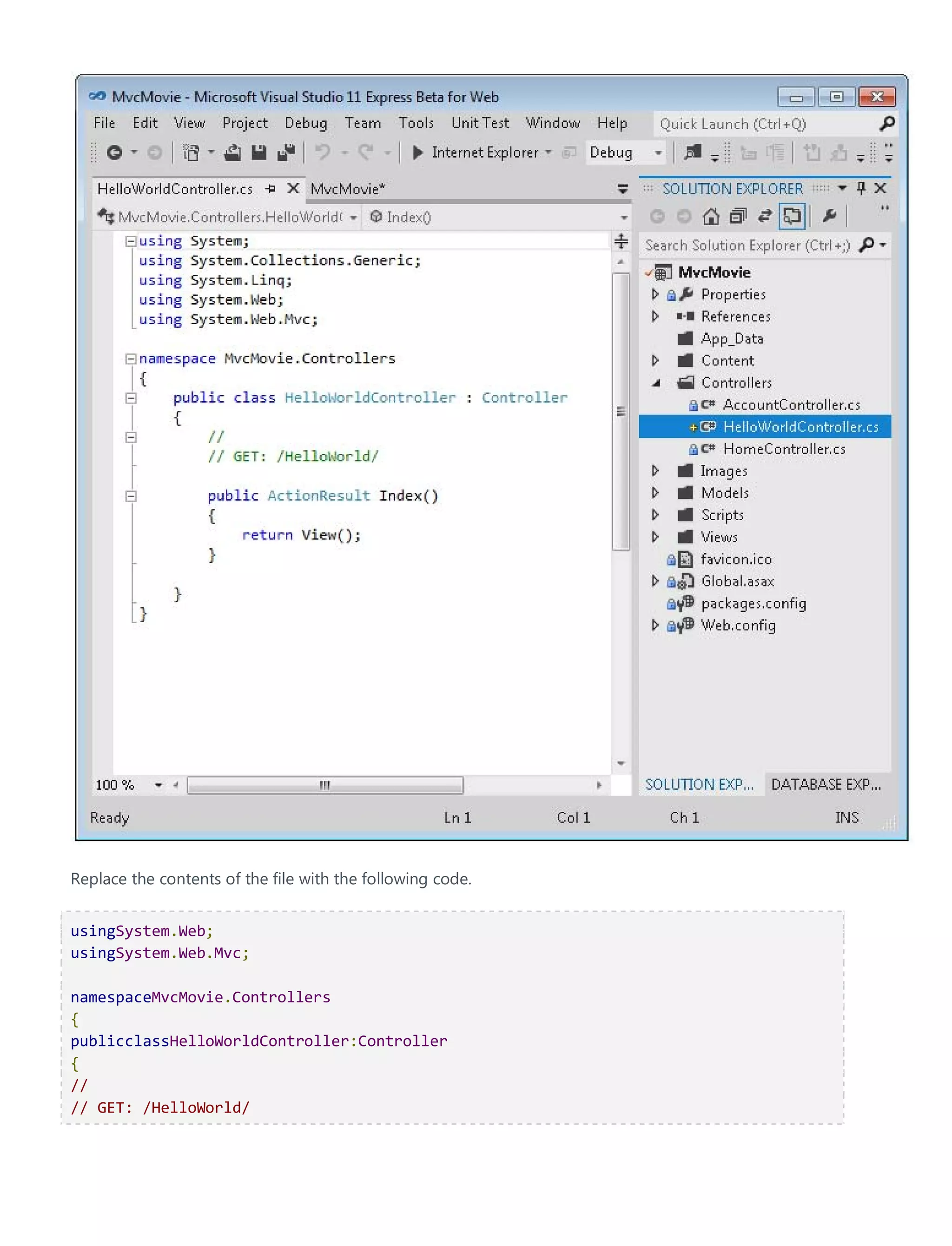Open the 100 % zoom dropdown
The width and height of the screenshot is (952, 1246).
coord(159,785)
